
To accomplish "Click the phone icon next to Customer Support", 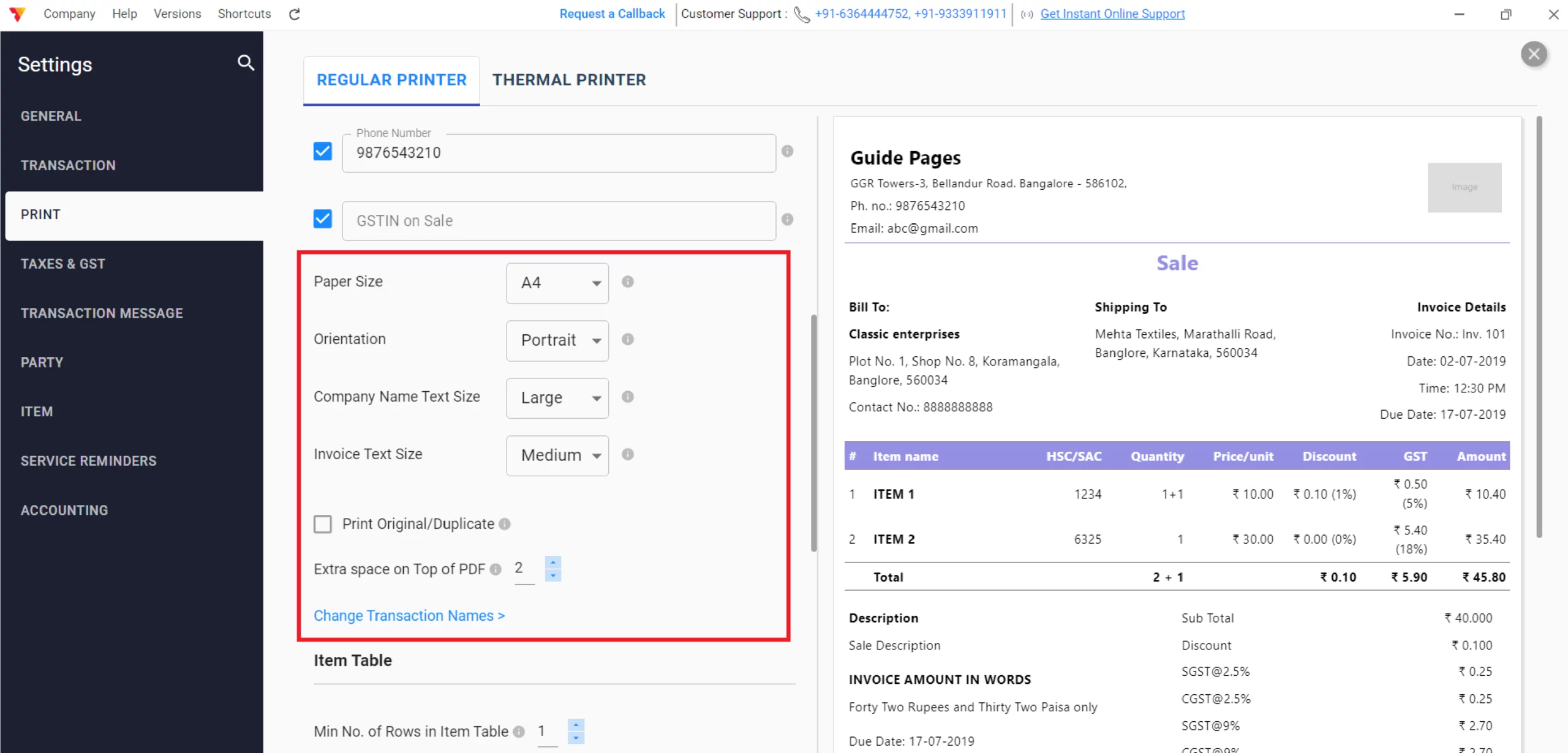I will (x=801, y=15).
